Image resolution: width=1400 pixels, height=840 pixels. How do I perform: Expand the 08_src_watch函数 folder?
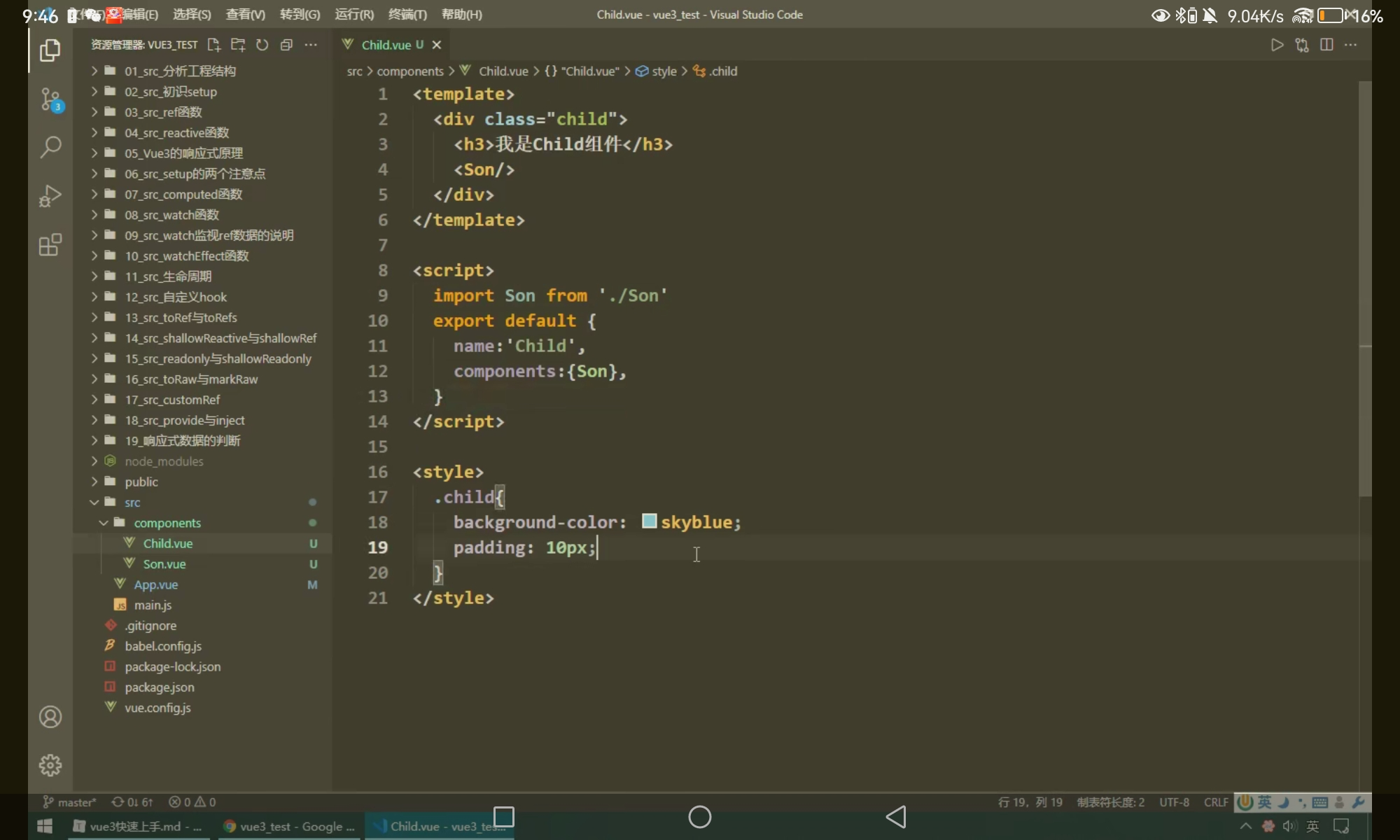click(x=171, y=215)
